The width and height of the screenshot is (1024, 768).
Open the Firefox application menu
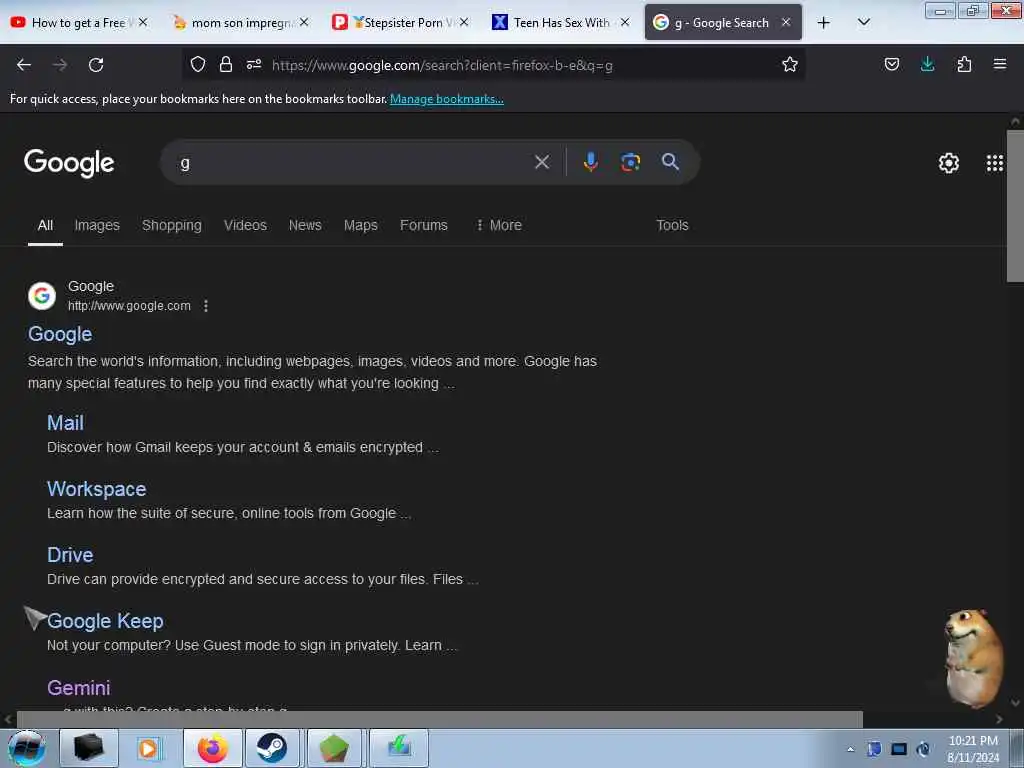1000,64
